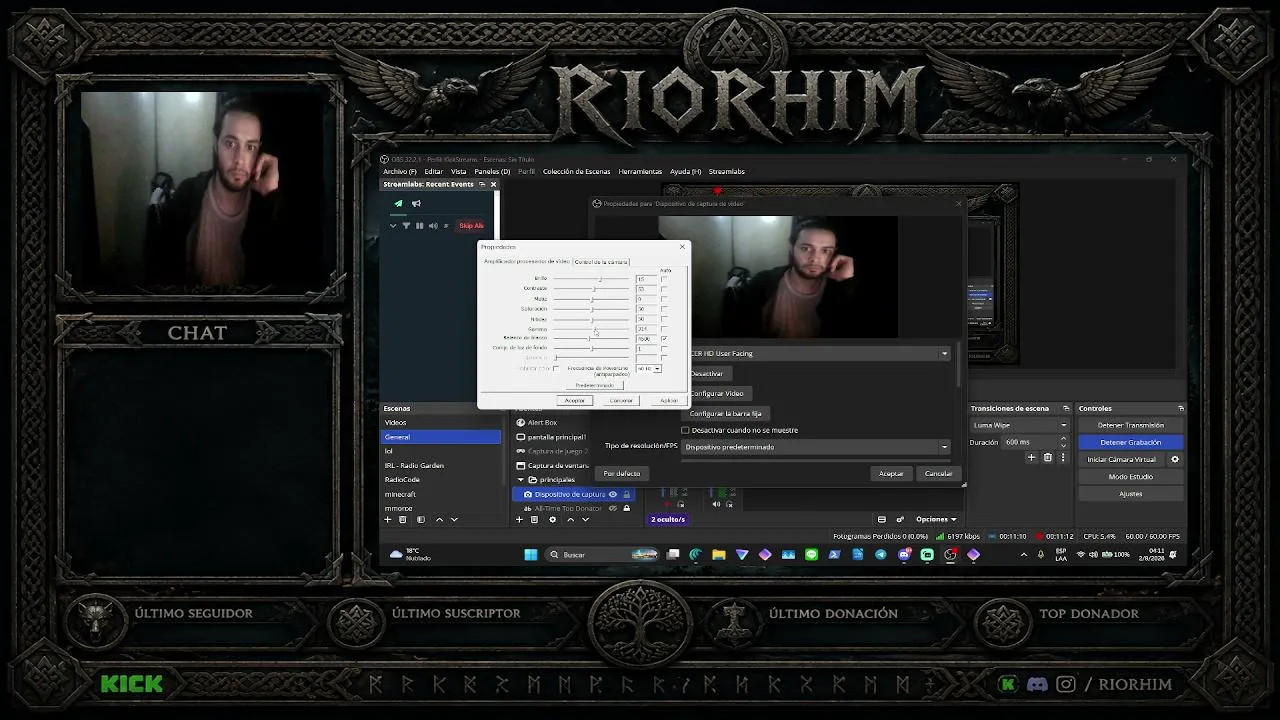
Task: Adjust the transition Duración stepper arrows
Action: click(x=1063, y=442)
